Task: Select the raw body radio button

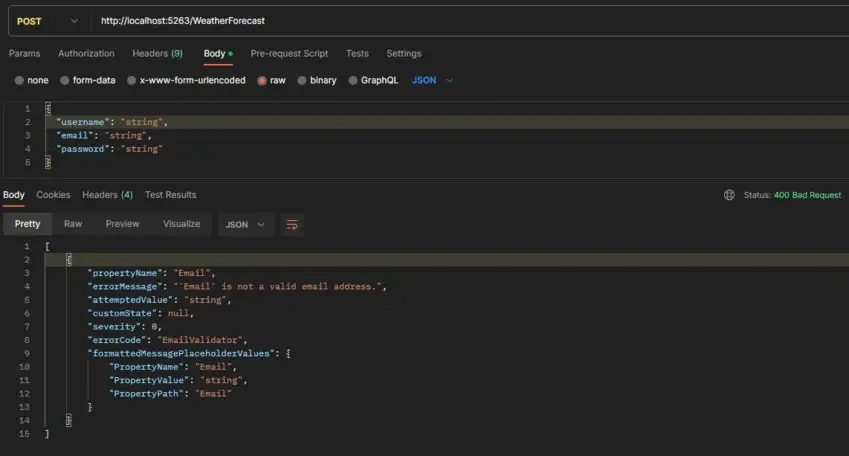Action: (x=262, y=81)
